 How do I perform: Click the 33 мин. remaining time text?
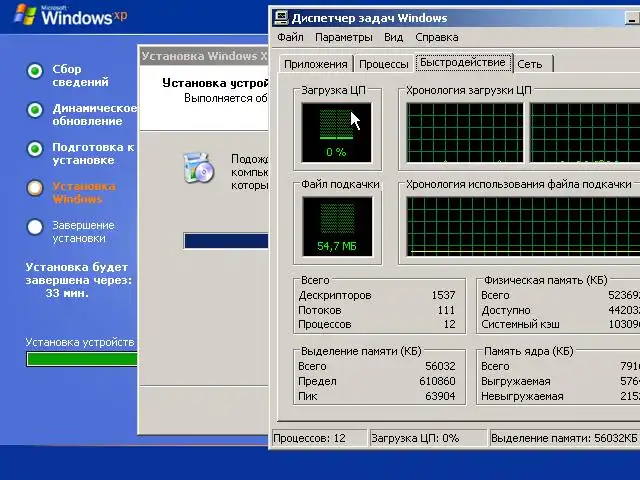67,293
